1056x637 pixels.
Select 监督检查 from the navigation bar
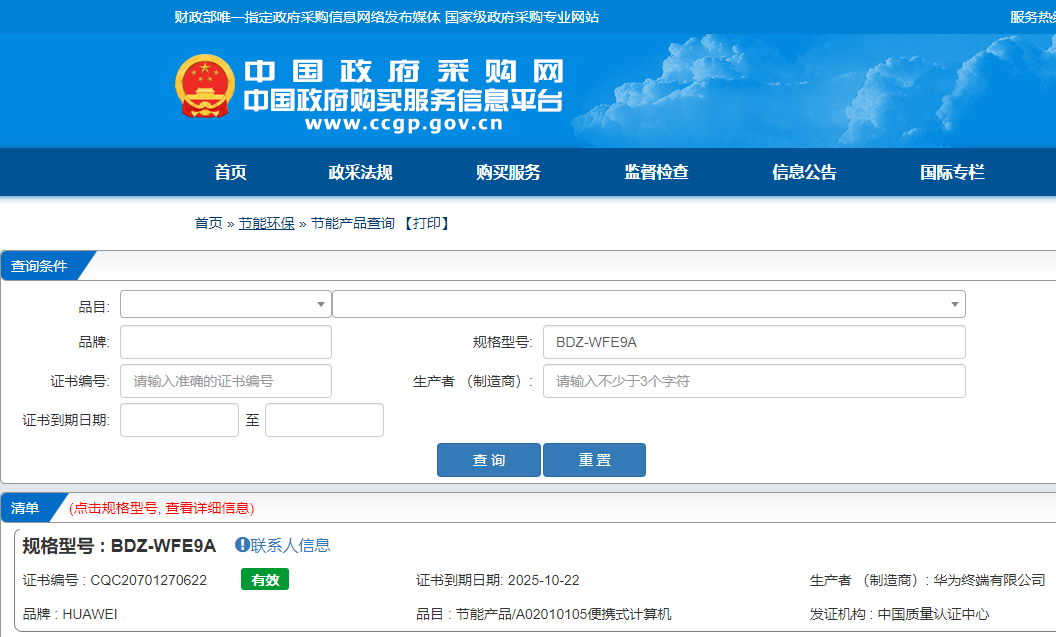click(657, 172)
